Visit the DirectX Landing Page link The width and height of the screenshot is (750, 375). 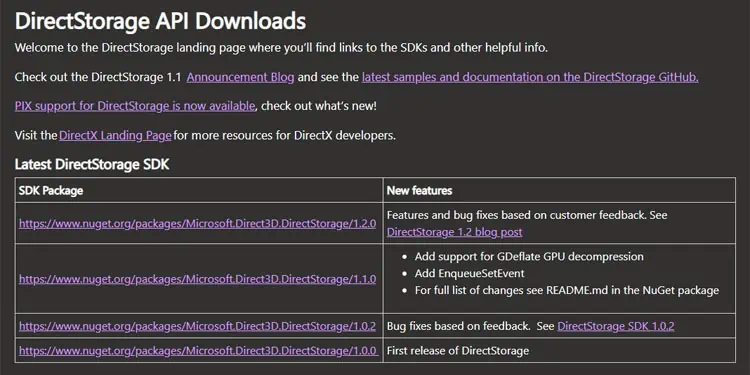[x=115, y=135]
